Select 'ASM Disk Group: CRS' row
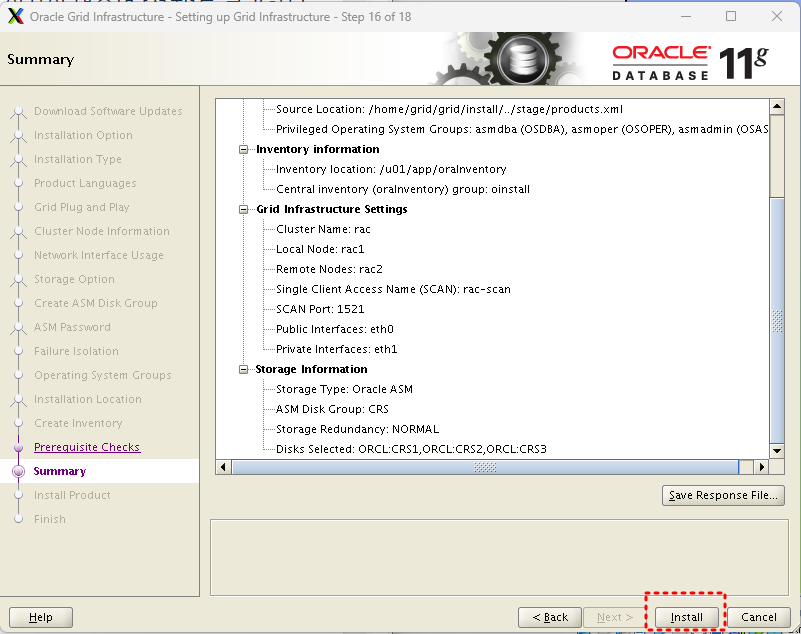801x634 pixels. pyautogui.click(x=332, y=409)
